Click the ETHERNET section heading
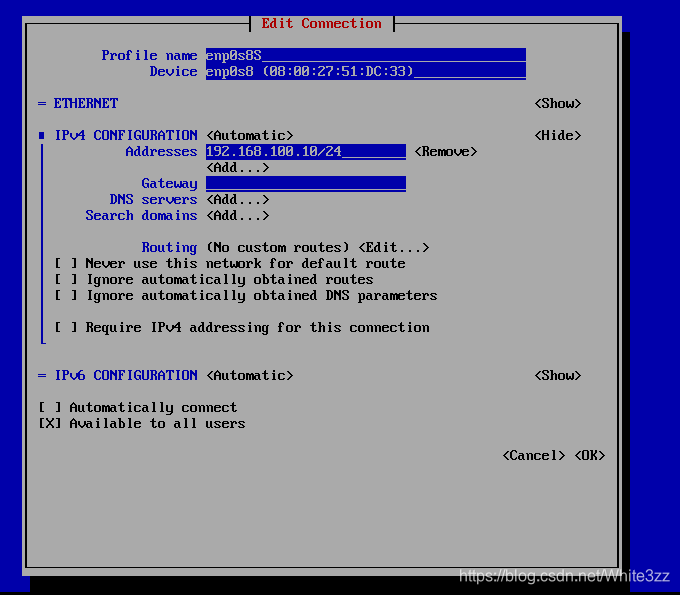 pyautogui.click(x=85, y=104)
